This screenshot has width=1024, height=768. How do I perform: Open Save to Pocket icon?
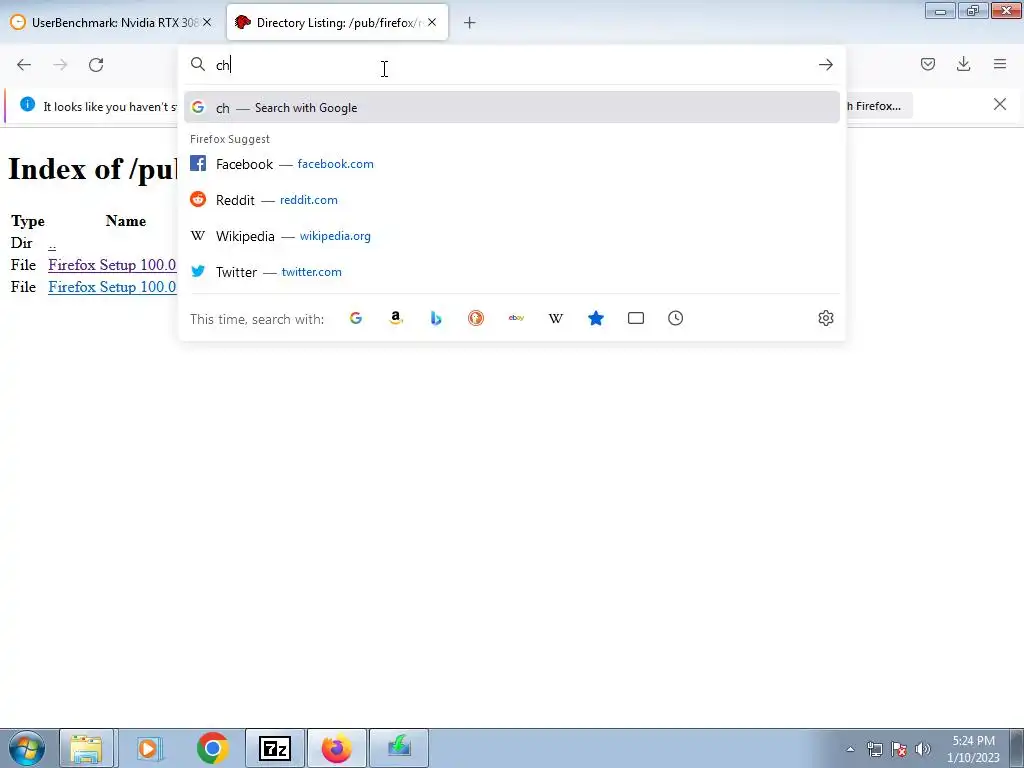(927, 64)
